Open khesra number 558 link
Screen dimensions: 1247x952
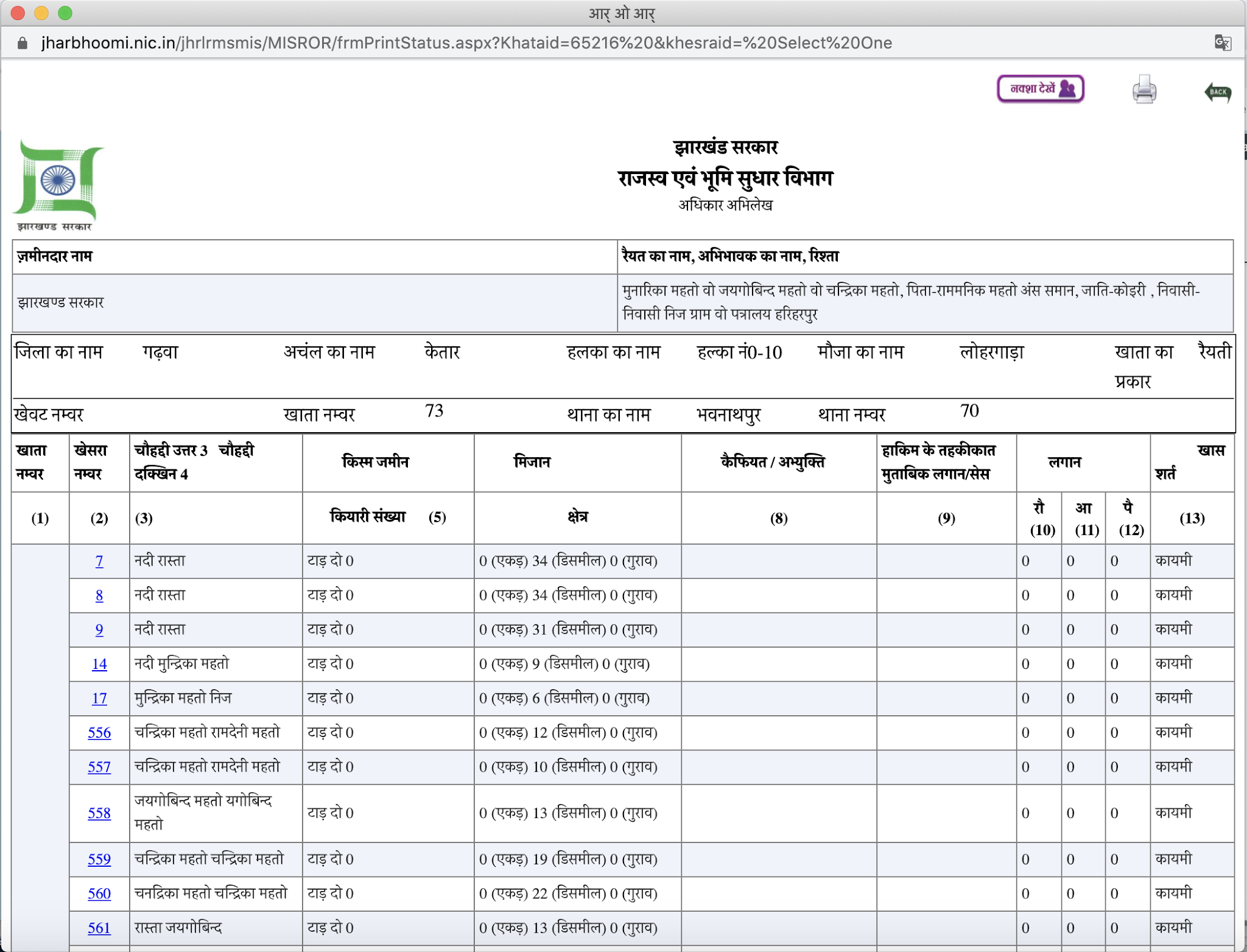(99, 813)
